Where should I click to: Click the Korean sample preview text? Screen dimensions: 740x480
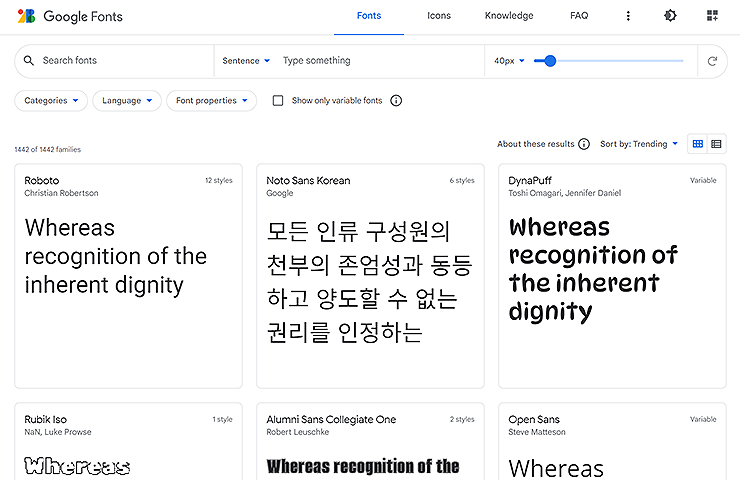tap(369, 282)
